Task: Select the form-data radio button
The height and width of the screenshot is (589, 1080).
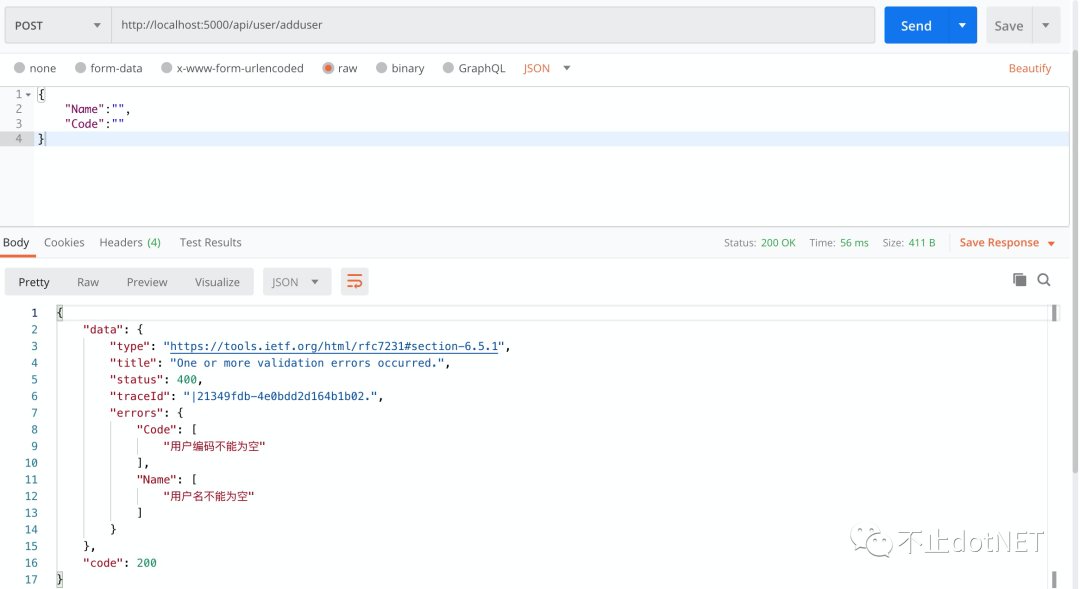Action: point(81,68)
